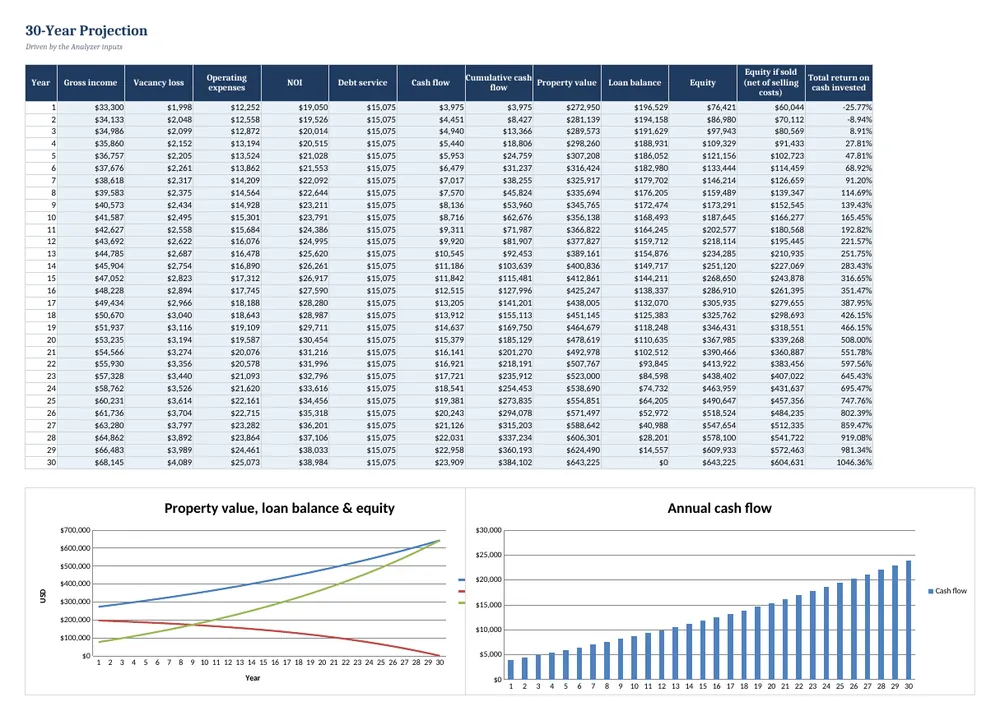Click the -25.77% total return cell
1000x720 pixels.
pos(839,107)
